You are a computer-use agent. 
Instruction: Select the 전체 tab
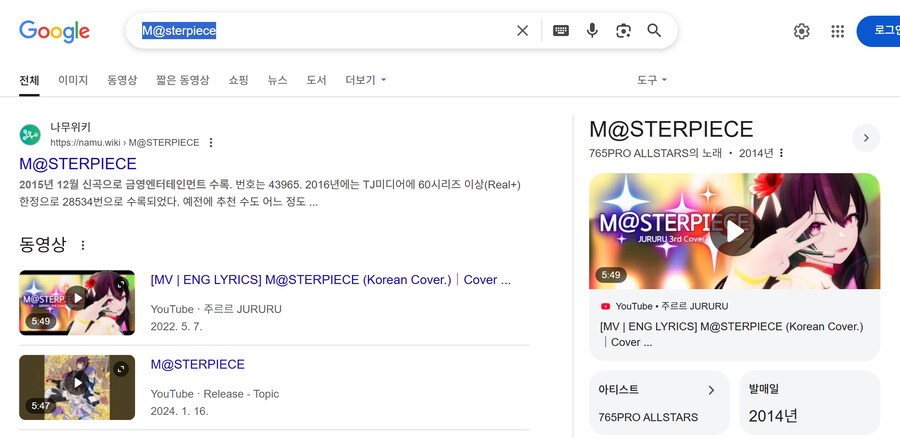tap(29, 80)
